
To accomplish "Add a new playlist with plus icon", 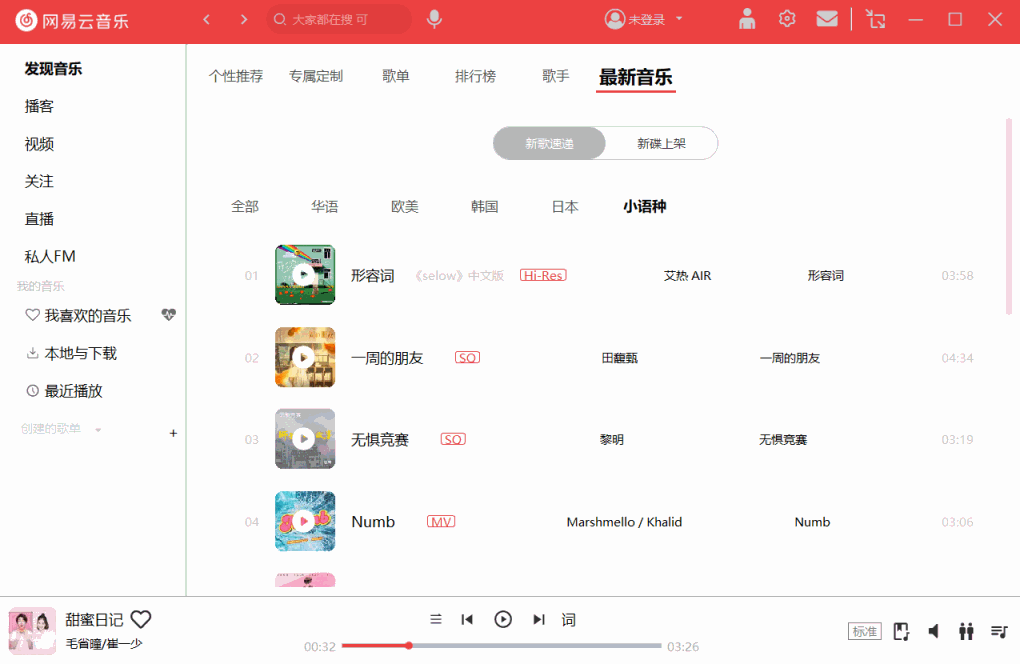I will 173,433.
